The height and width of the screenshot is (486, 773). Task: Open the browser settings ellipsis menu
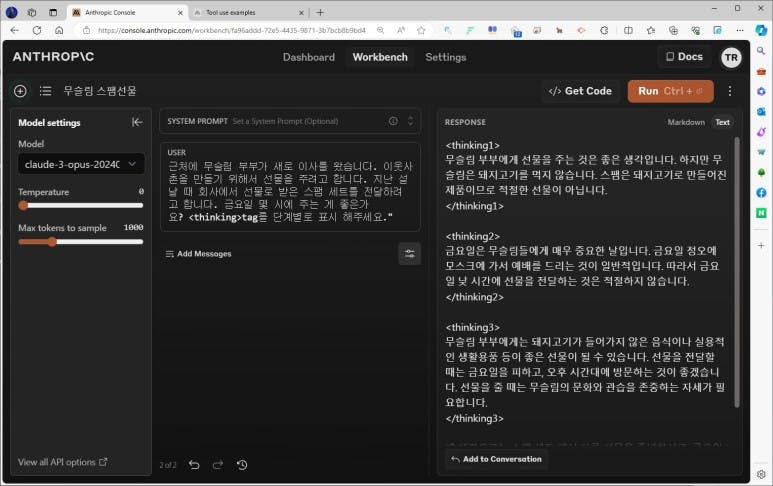pos(739,31)
